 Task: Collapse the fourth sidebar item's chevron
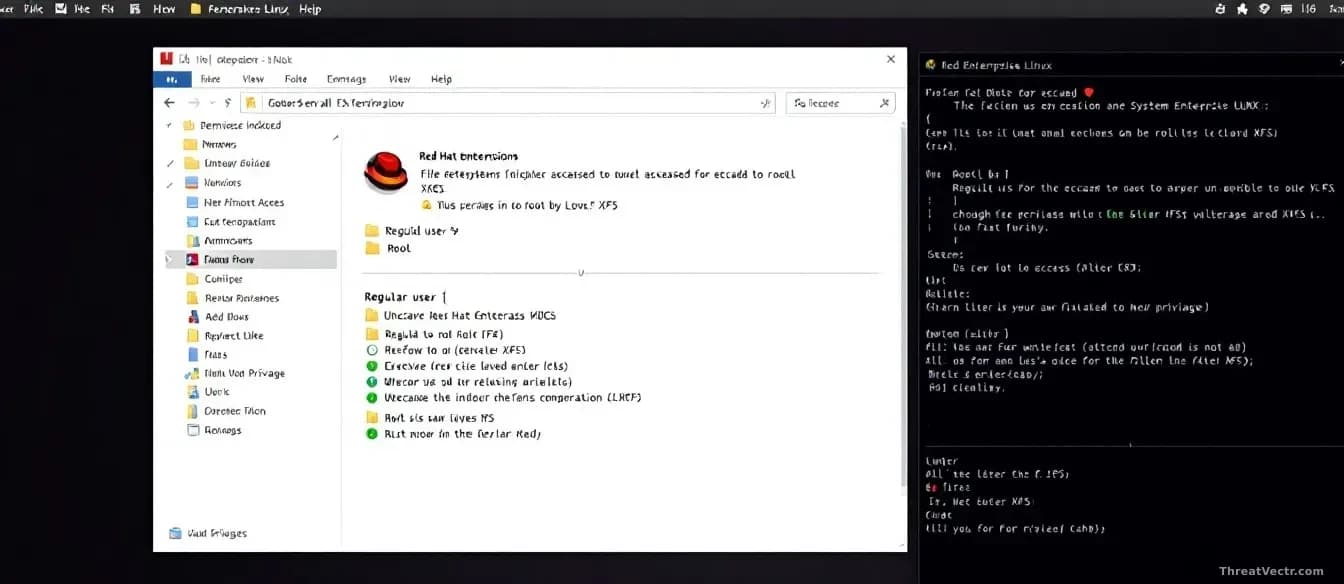pyautogui.click(x=169, y=183)
